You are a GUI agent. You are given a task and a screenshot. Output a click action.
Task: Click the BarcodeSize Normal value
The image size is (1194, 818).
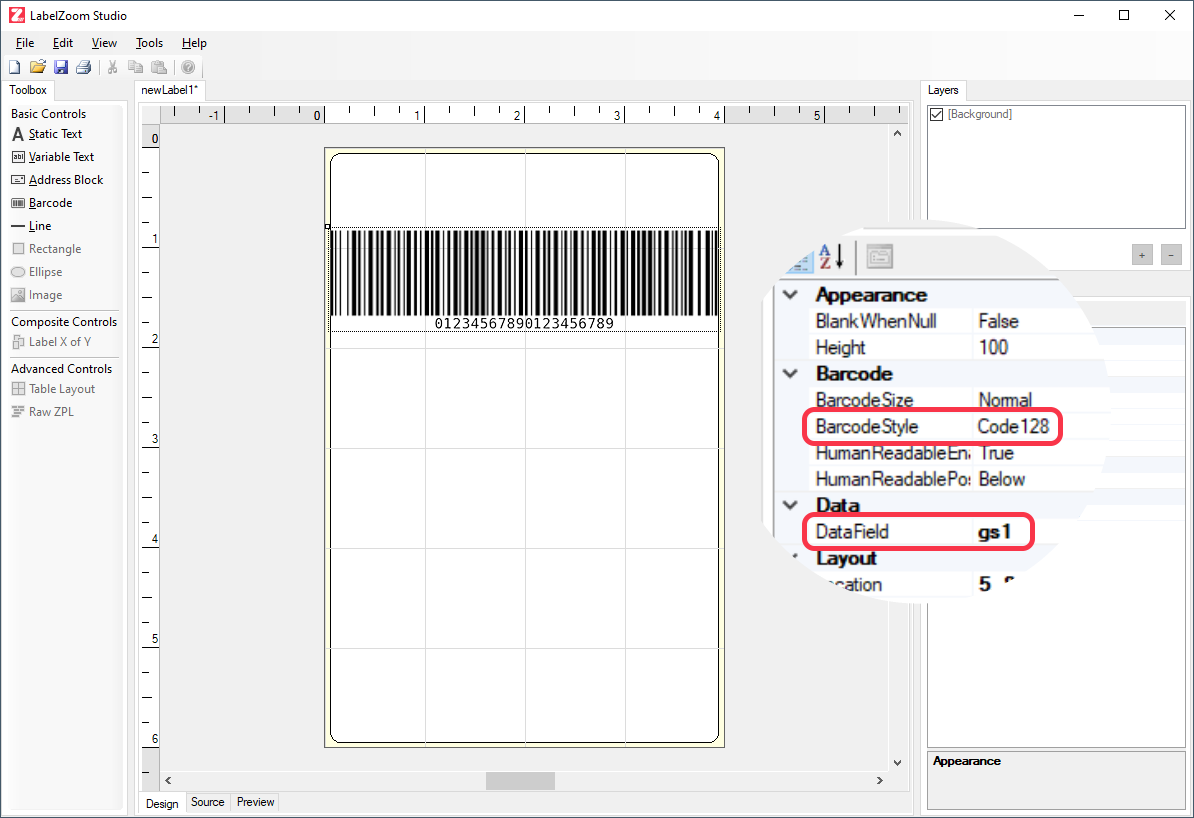point(1005,400)
